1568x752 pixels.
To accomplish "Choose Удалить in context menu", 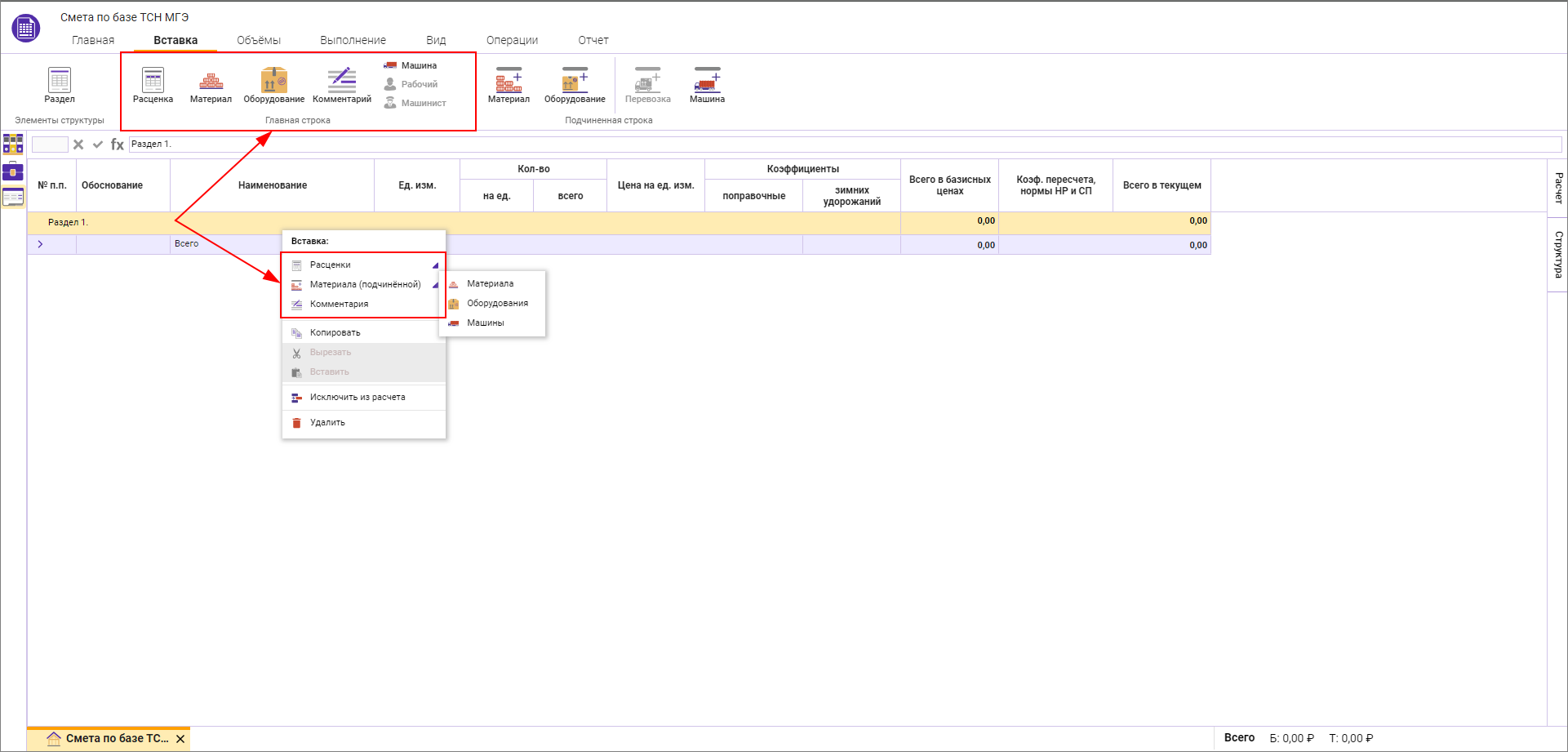I will point(363,422).
